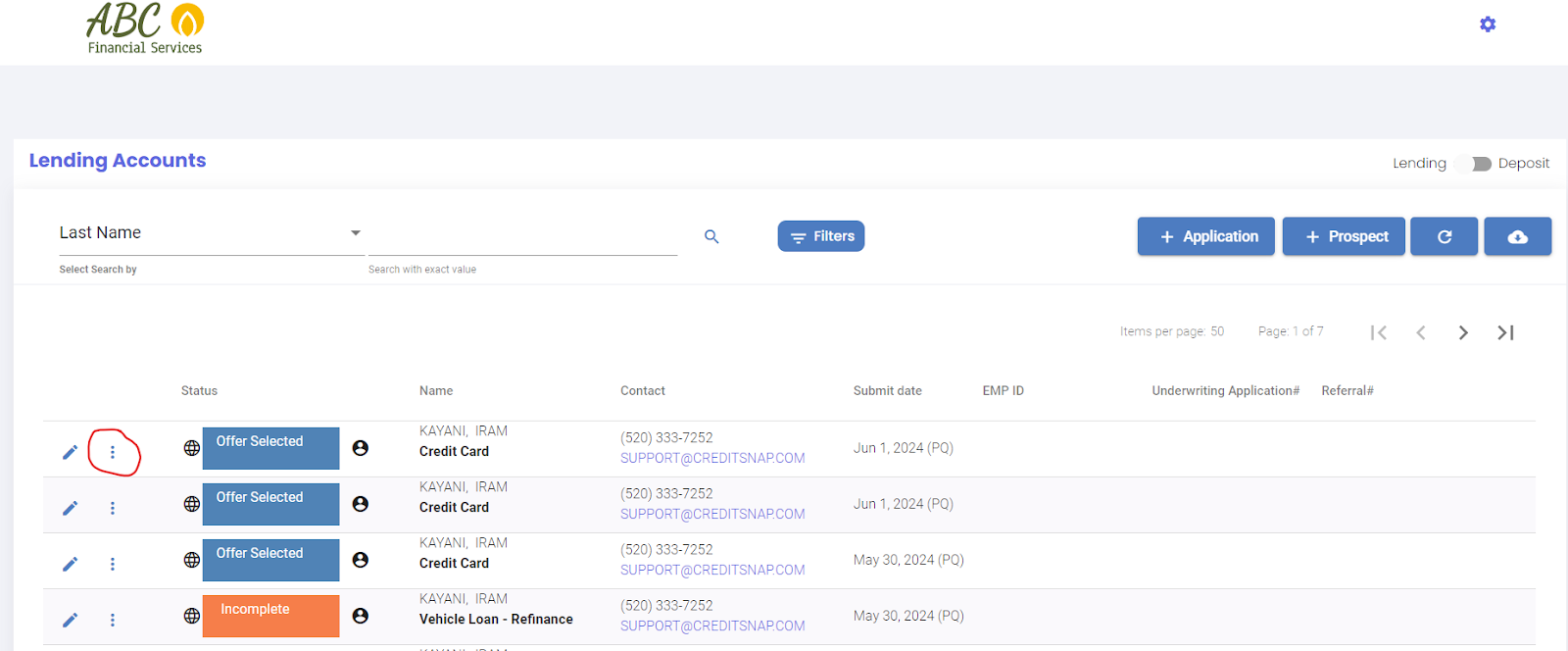Click the Underwriting Application# column header

(1226, 390)
